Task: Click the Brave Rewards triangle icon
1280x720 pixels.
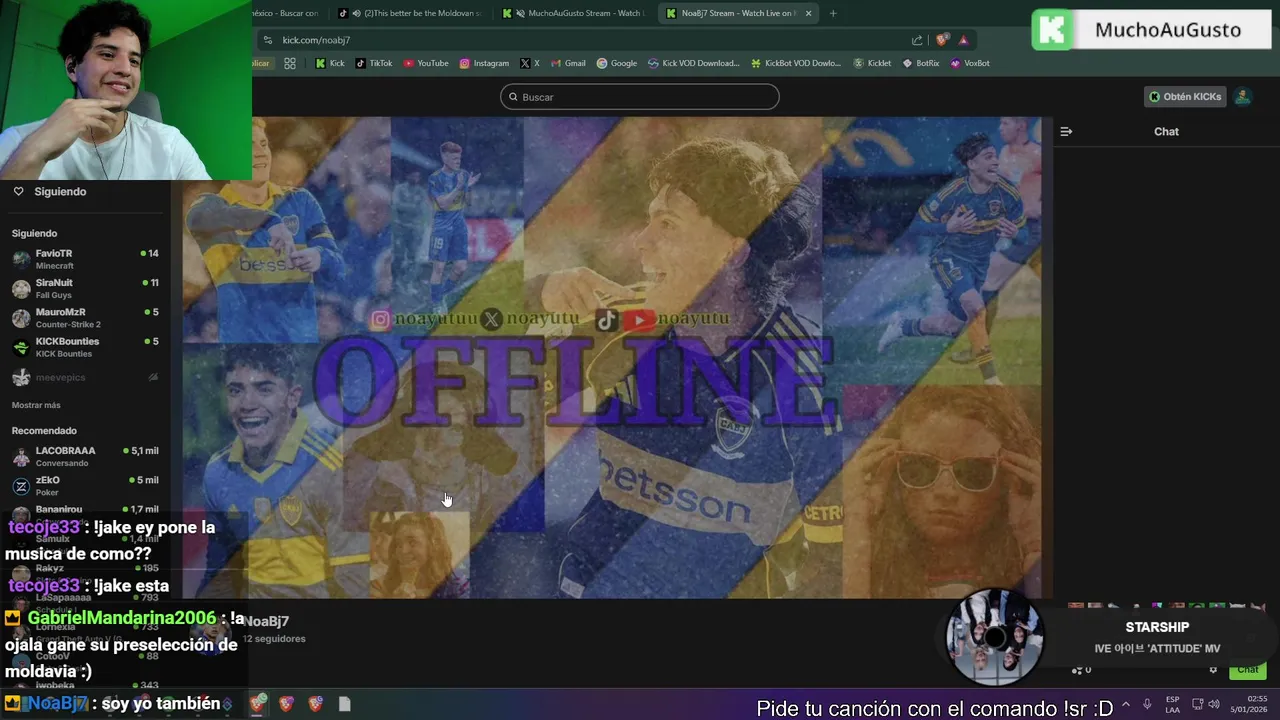Action: (963, 40)
